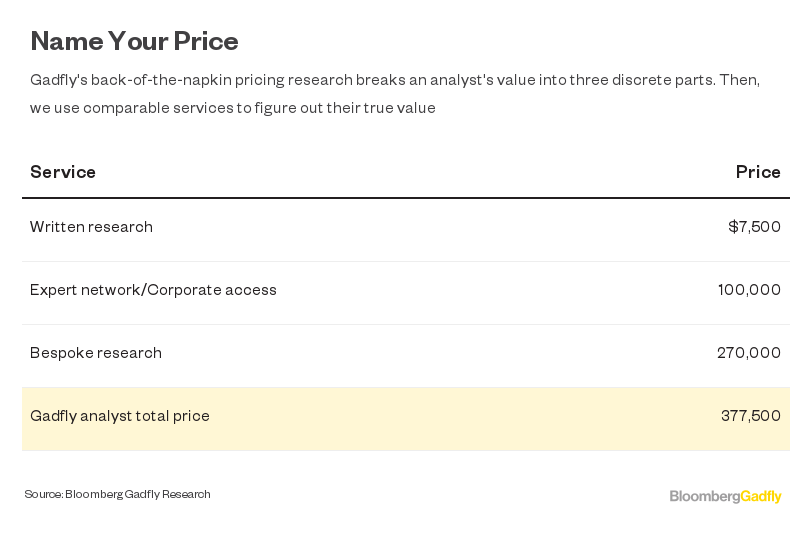Select Expert network/Corporate access row label

point(153,290)
